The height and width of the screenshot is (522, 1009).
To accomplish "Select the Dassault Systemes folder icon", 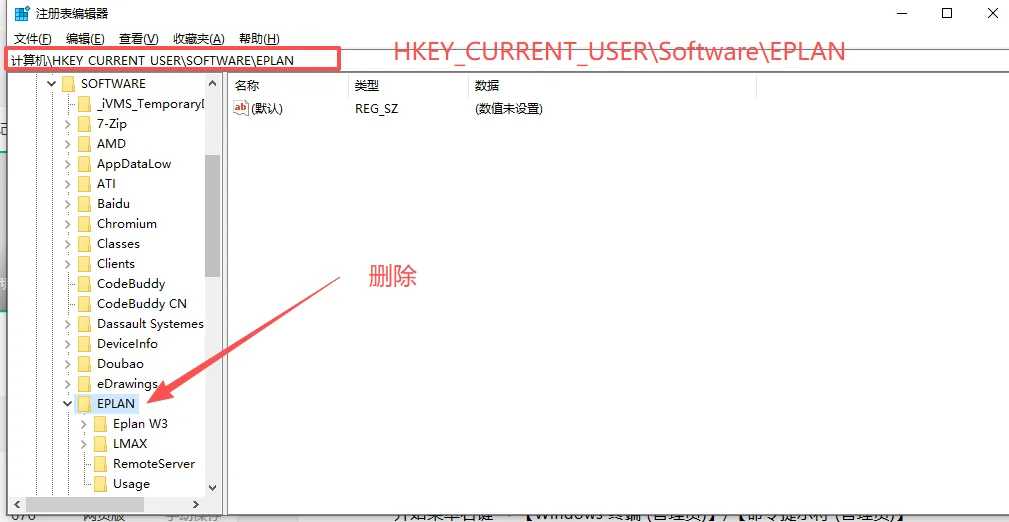I will click(x=84, y=323).
